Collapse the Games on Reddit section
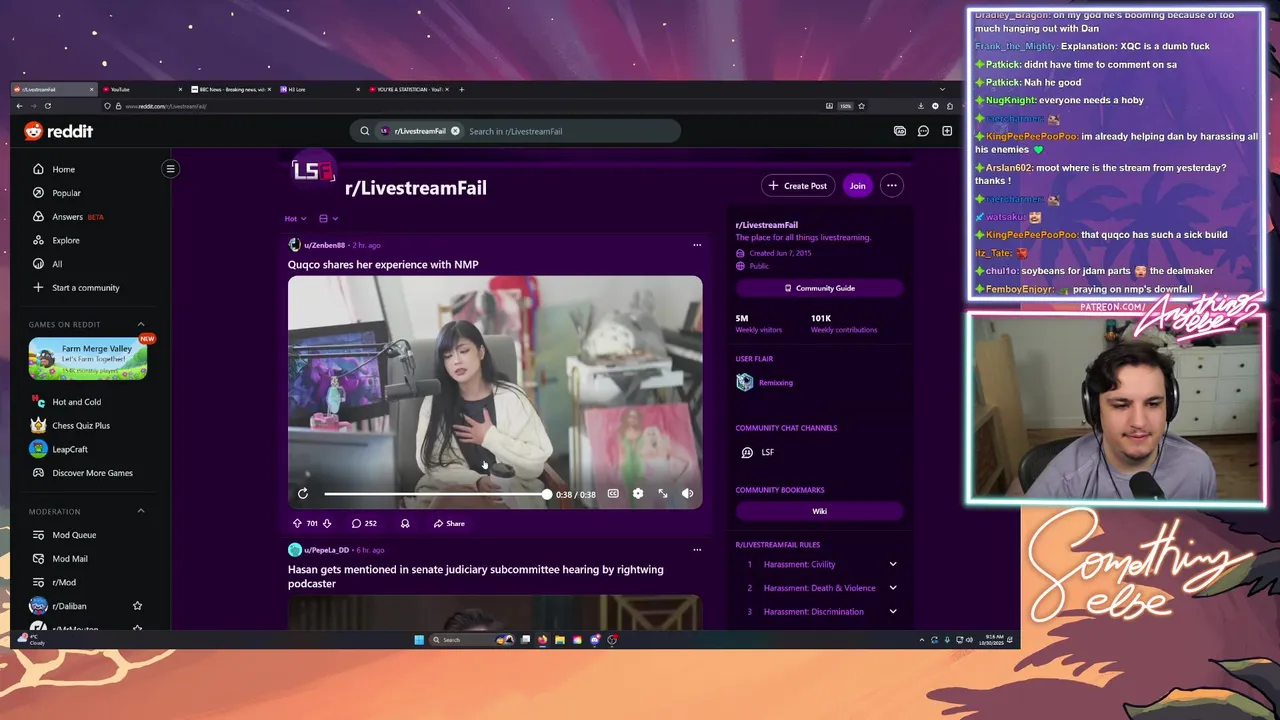Image resolution: width=1280 pixels, height=720 pixels. tap(141, 324)
